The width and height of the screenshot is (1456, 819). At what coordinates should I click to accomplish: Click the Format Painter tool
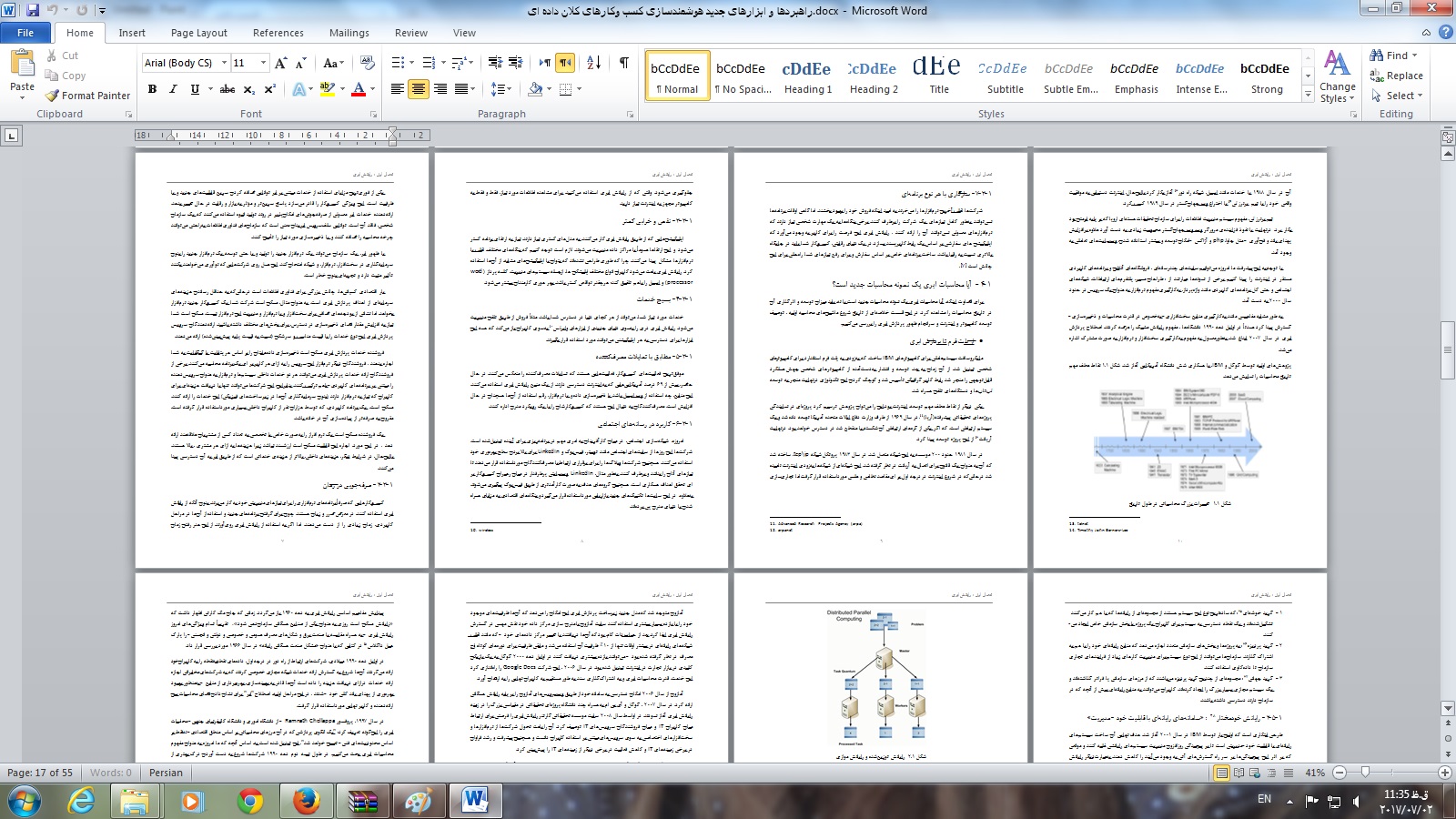click(88, 96)
